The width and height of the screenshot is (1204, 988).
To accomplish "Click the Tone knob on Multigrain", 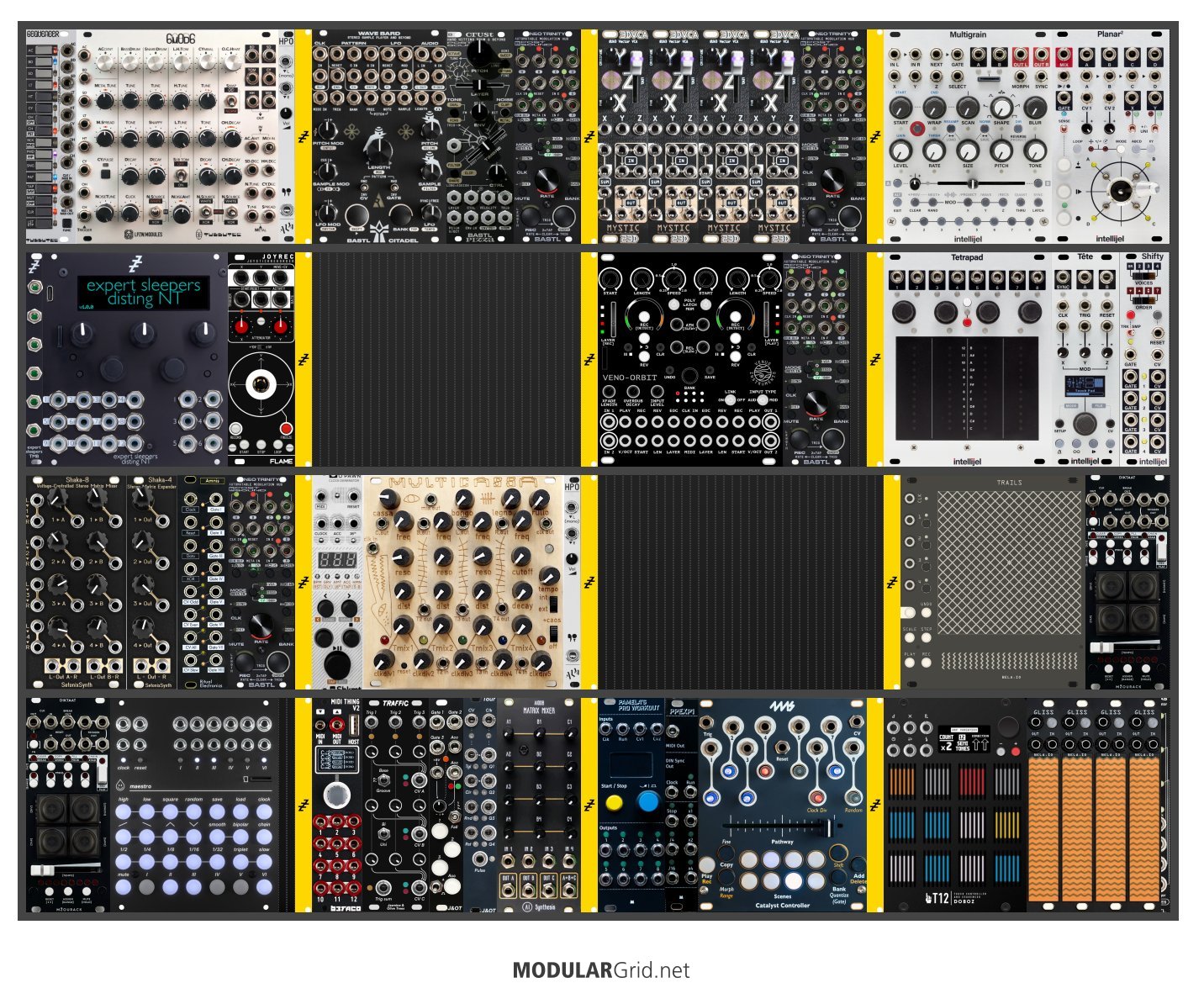I will point(1035,151).
